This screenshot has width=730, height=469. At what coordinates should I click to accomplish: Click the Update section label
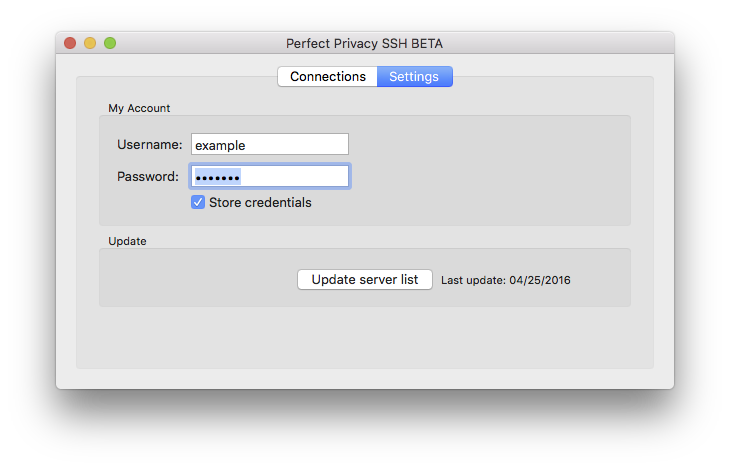[127, 241]
